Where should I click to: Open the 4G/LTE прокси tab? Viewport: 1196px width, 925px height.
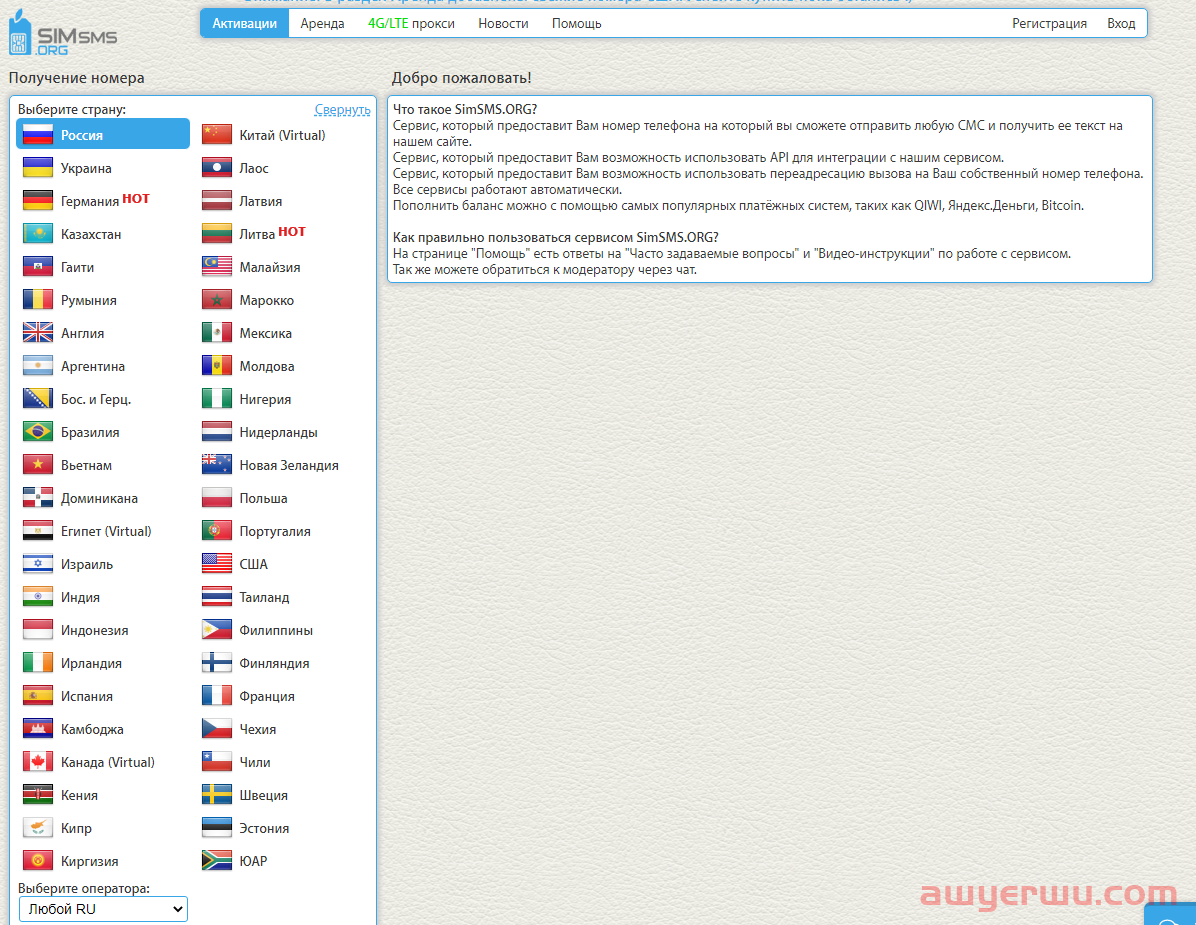click(411, 24)
